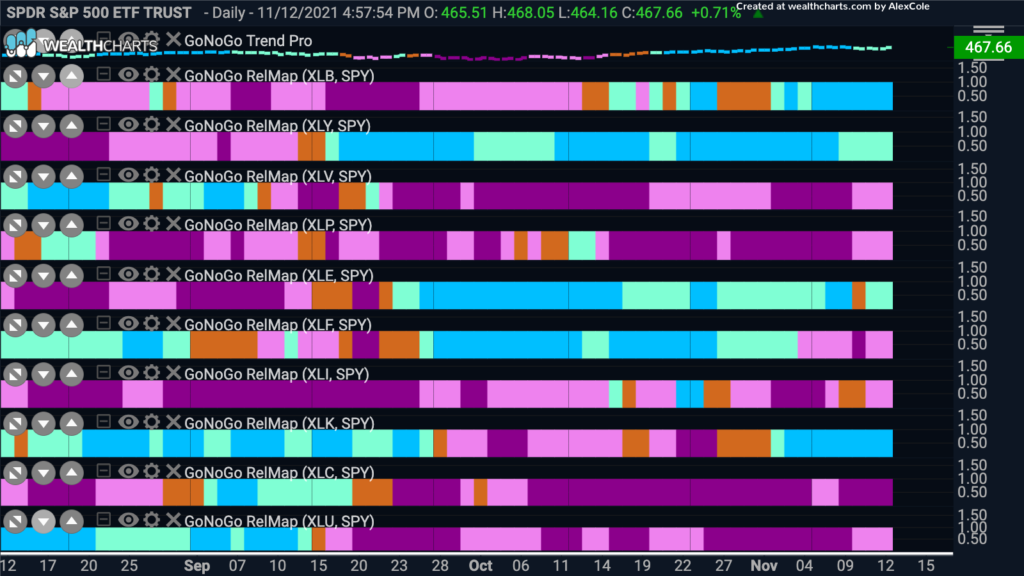
Task: Move the XLU RelMap pane up
Action: click(x=72, y=522)
